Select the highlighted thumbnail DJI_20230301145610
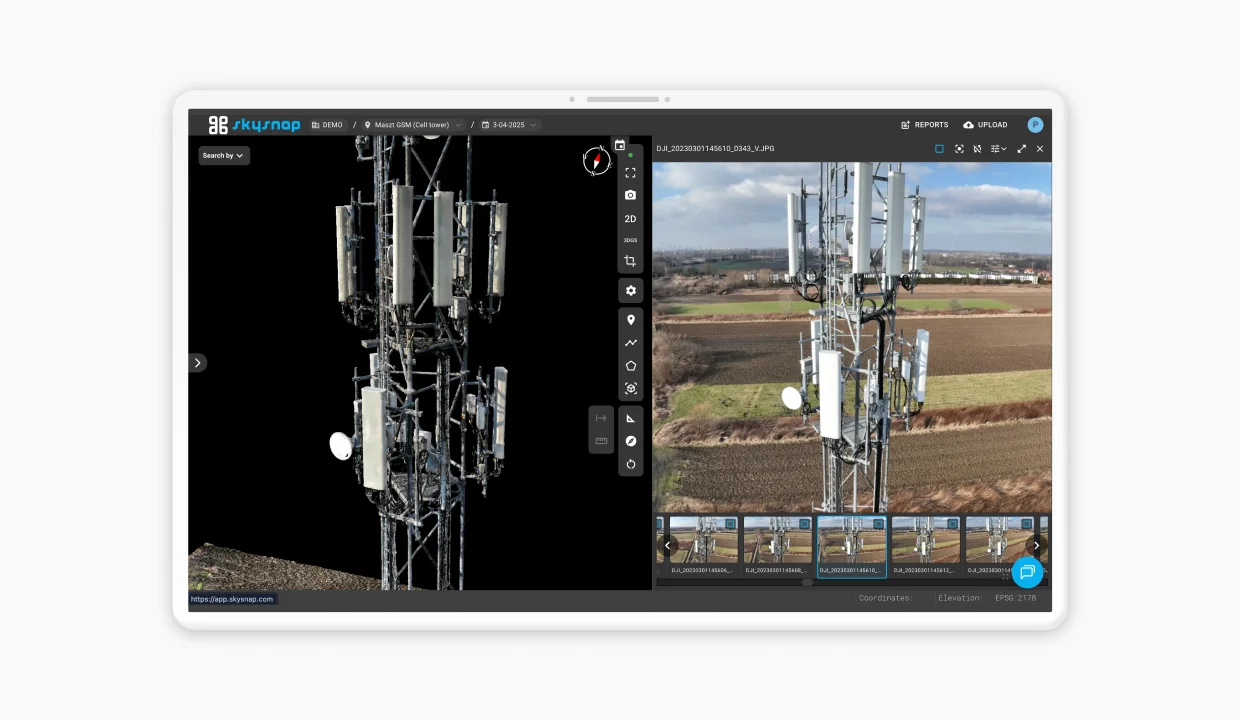1240x720 pixels. coord(852,546)
